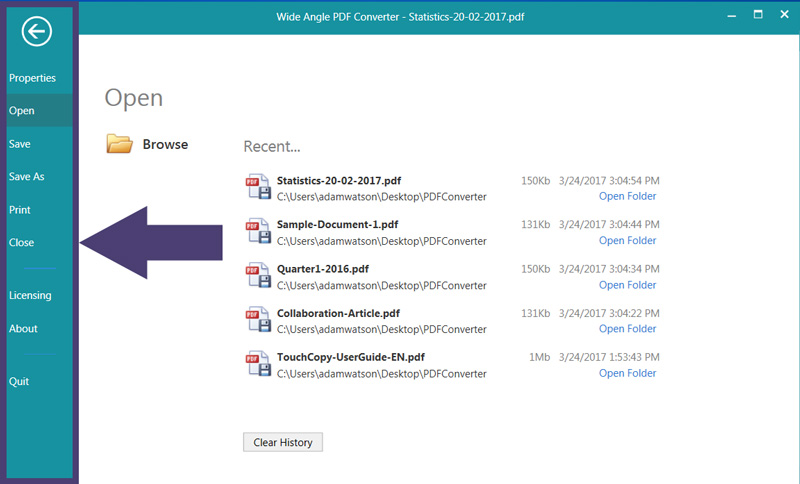Screen dimensions: 800x484
Task: Click the Recent... heading
Action: point(272,146)
